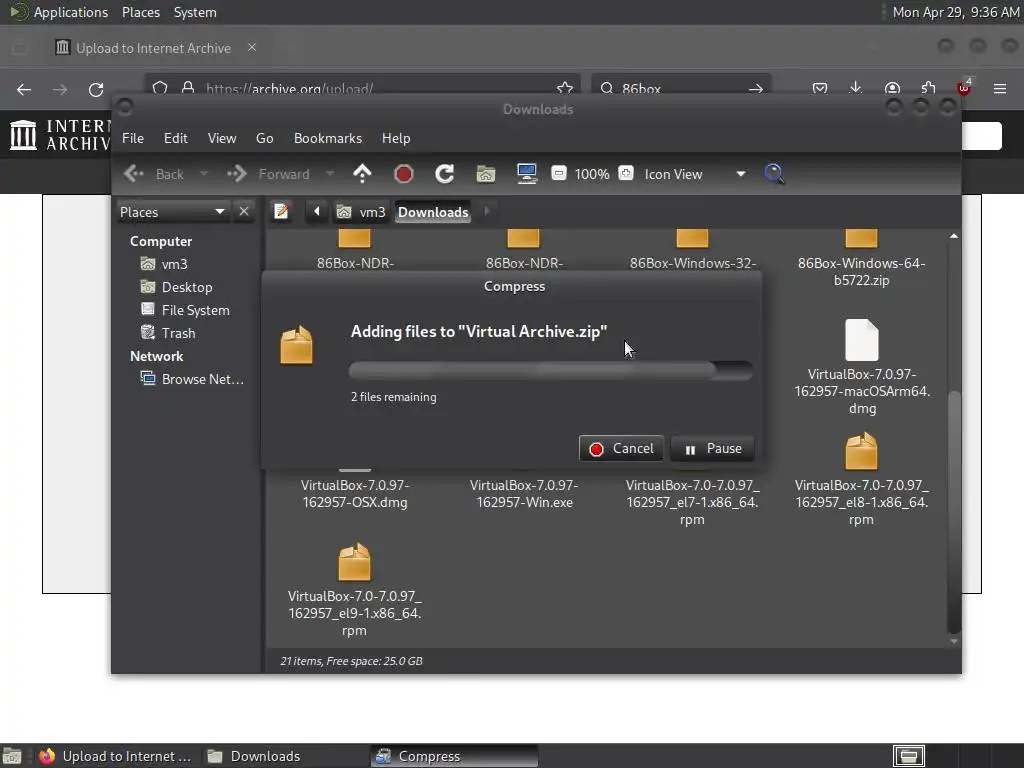Go to Home folder icon in toolbar
1024x768 pixels.
486,174
